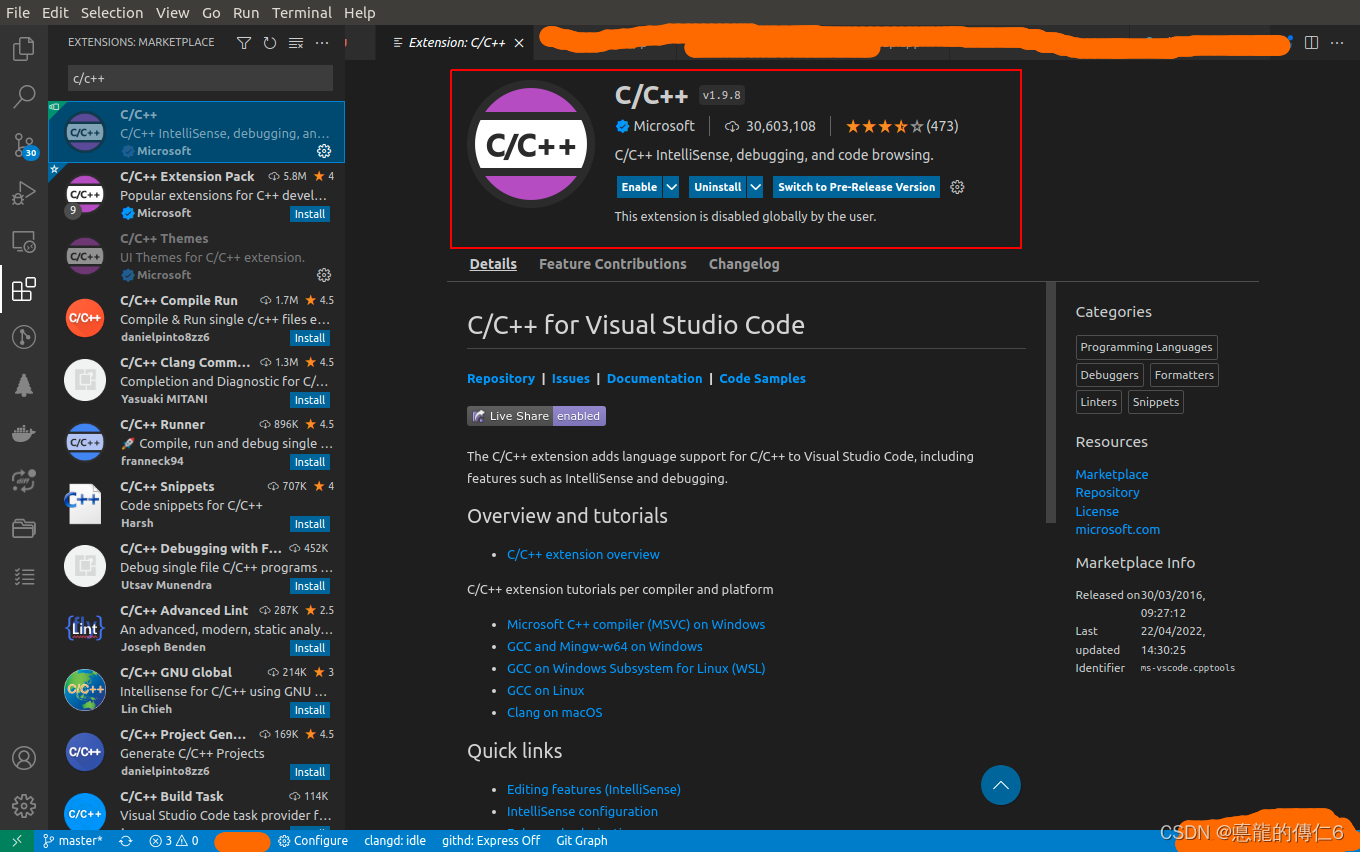Screen dimensions: 1360x852
Task: Open the Repository link in readme
Action: tap(501, 379)
